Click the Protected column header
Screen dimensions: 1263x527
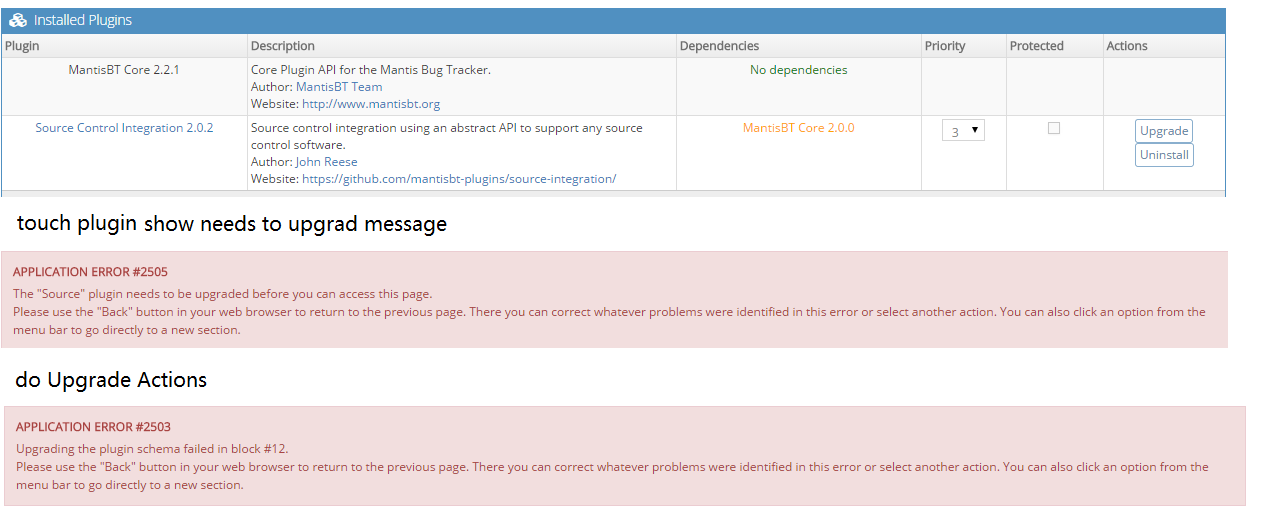[x=1036, y=46]
